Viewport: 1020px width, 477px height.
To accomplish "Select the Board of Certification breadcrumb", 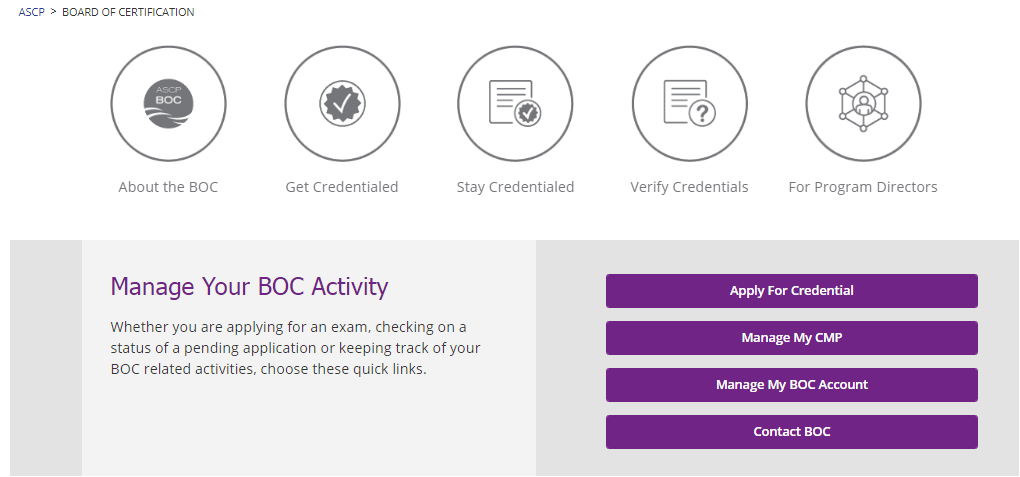I will tap(128, 12).
